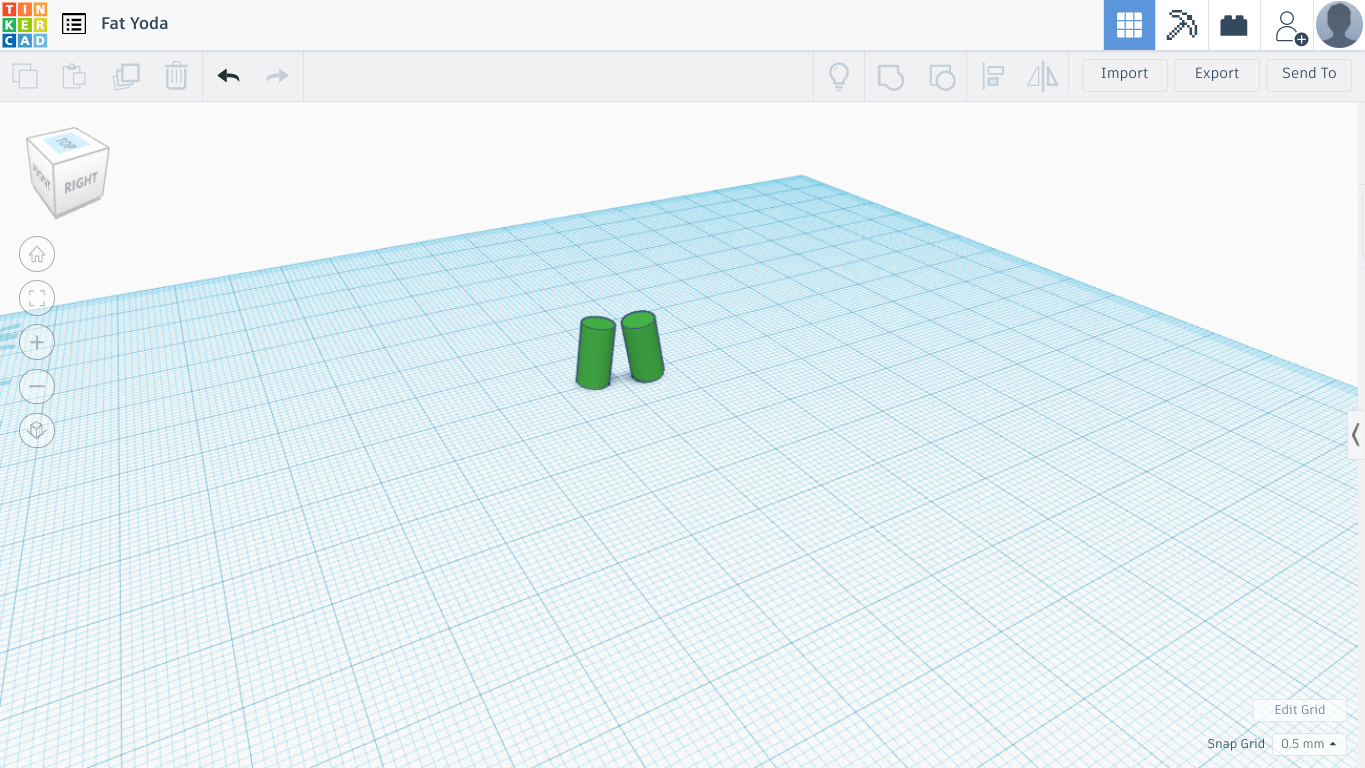Click the Paste icon

point(73,75)
